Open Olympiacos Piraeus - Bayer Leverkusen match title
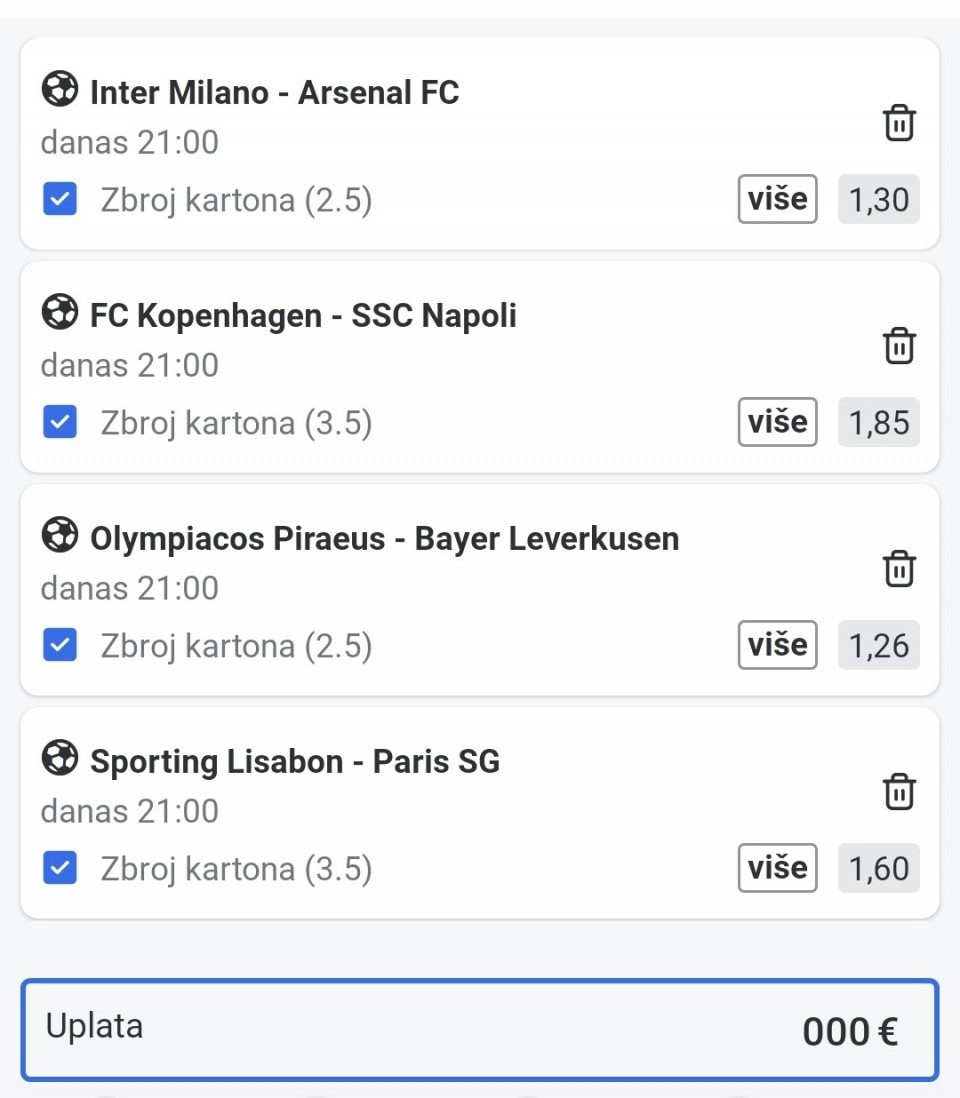Viewport: 960px width, 1098px height. 384,539
